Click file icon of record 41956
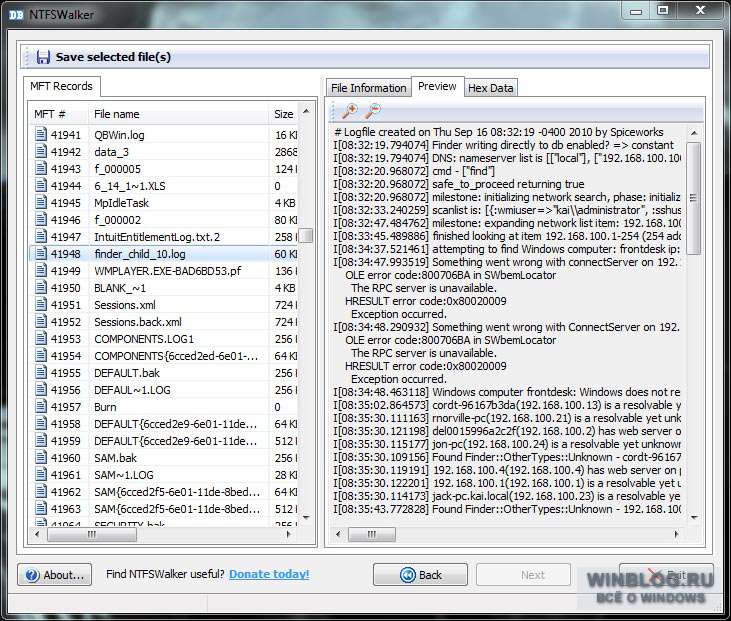The image size is (731, 621). tap(41, 390)
